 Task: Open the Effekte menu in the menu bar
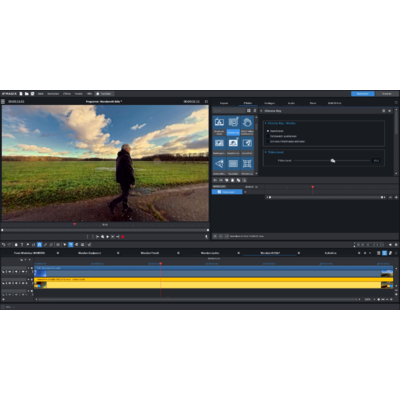[x=67, y=94]
